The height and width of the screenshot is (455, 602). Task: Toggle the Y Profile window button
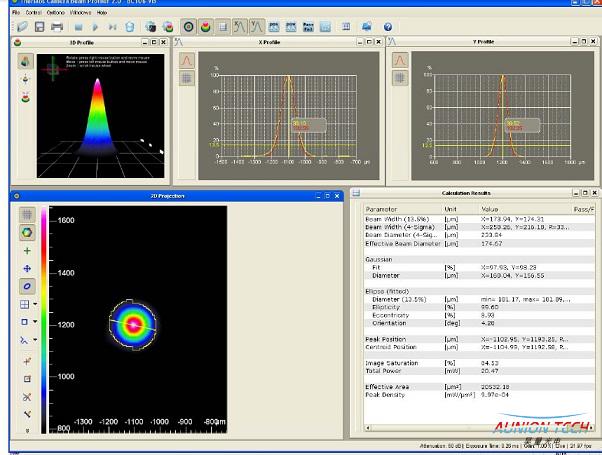tap(257, 26)
